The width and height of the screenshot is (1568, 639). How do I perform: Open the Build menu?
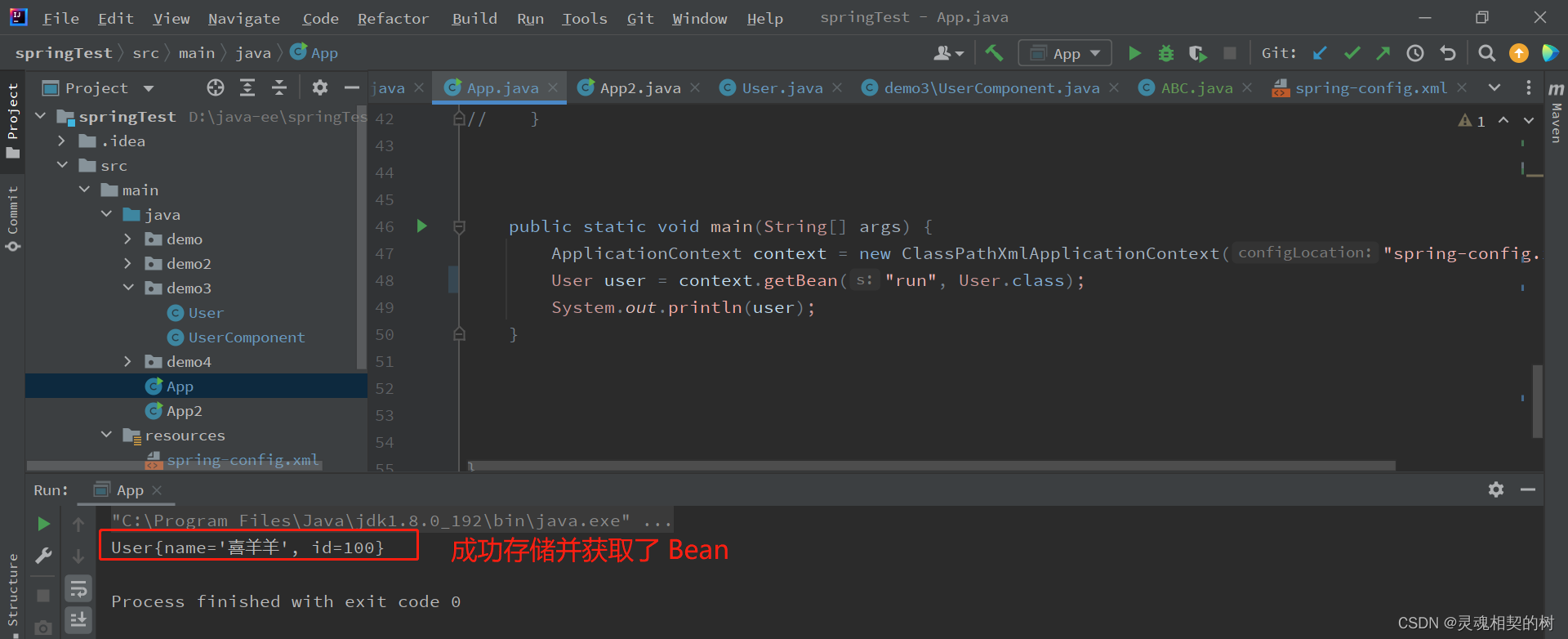[474, 18]
